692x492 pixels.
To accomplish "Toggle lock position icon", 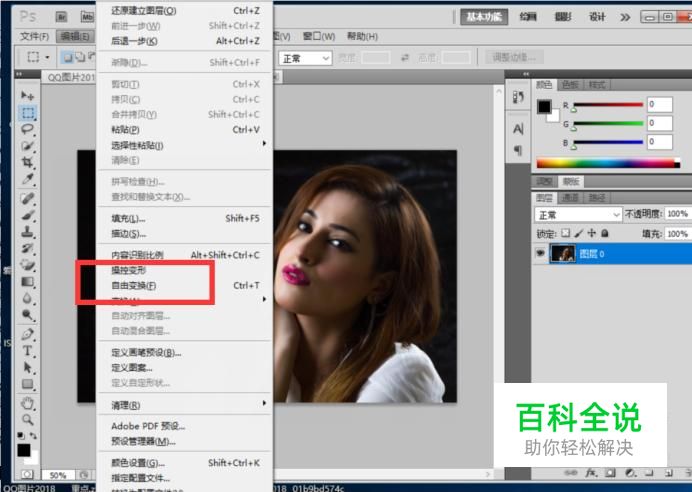I will (591, 233).
